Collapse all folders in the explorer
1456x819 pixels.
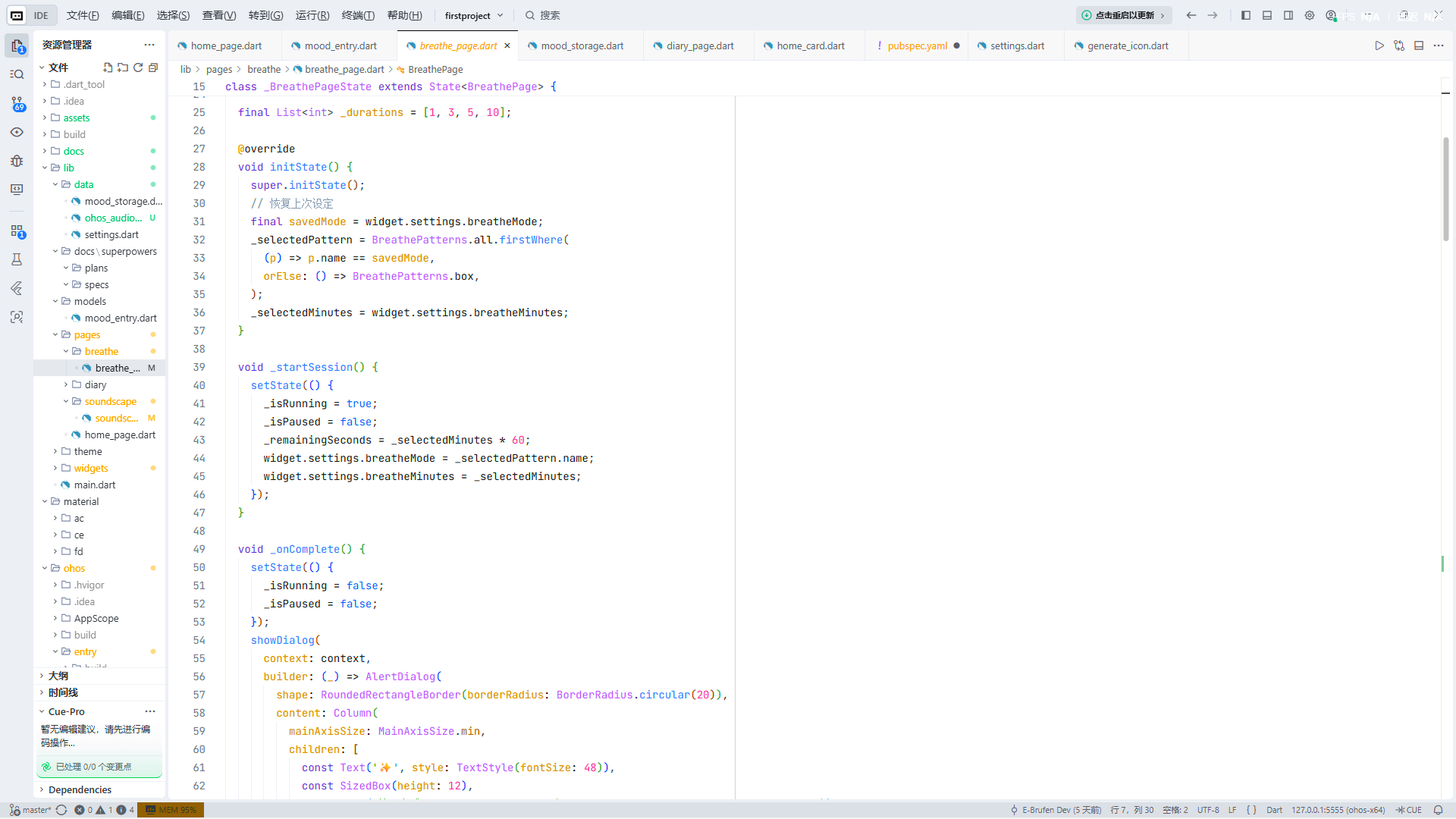153,67
